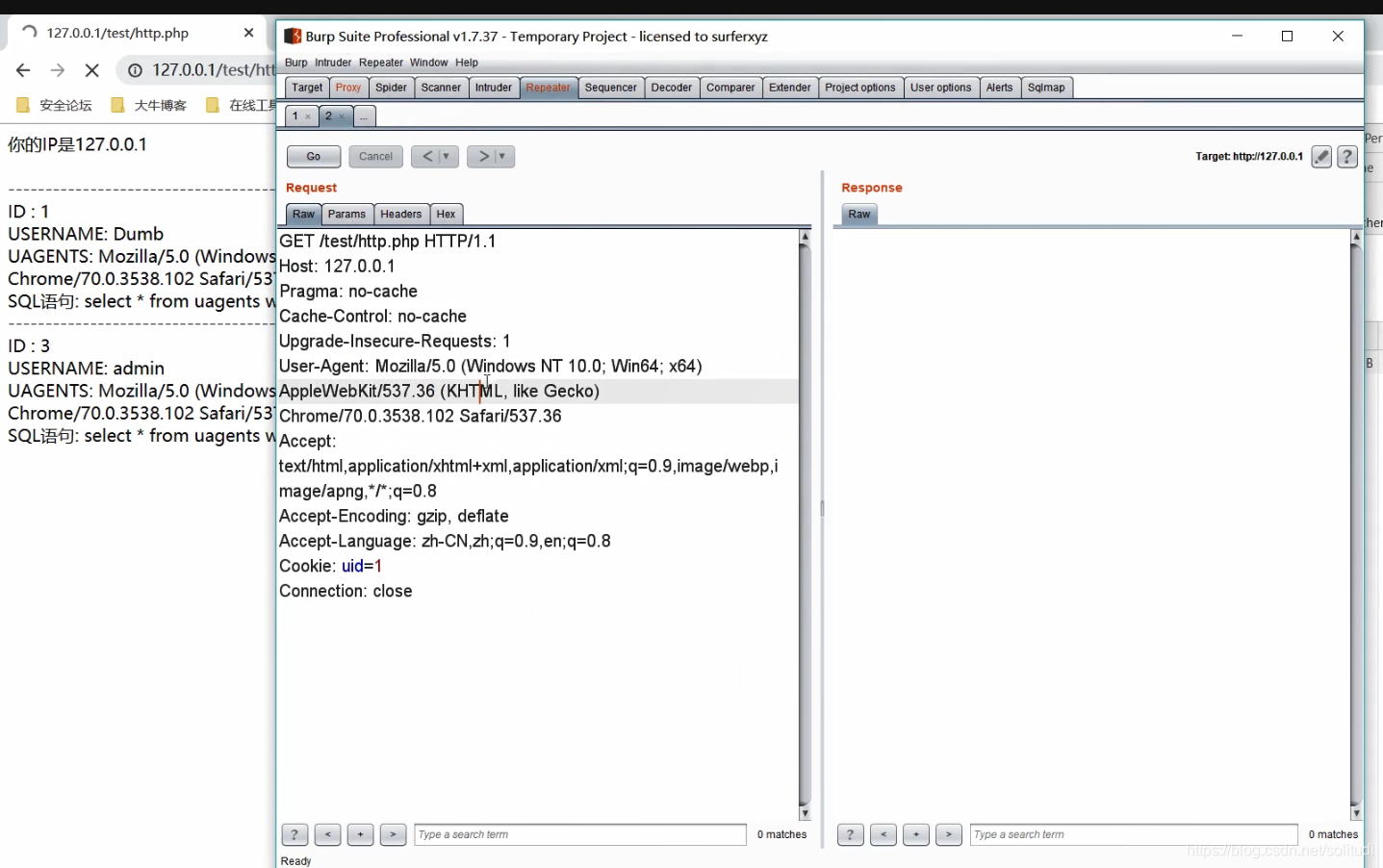1383x868 pixels.
Task: Switch Request view to Headers
Action: click(x=400, y=215)
